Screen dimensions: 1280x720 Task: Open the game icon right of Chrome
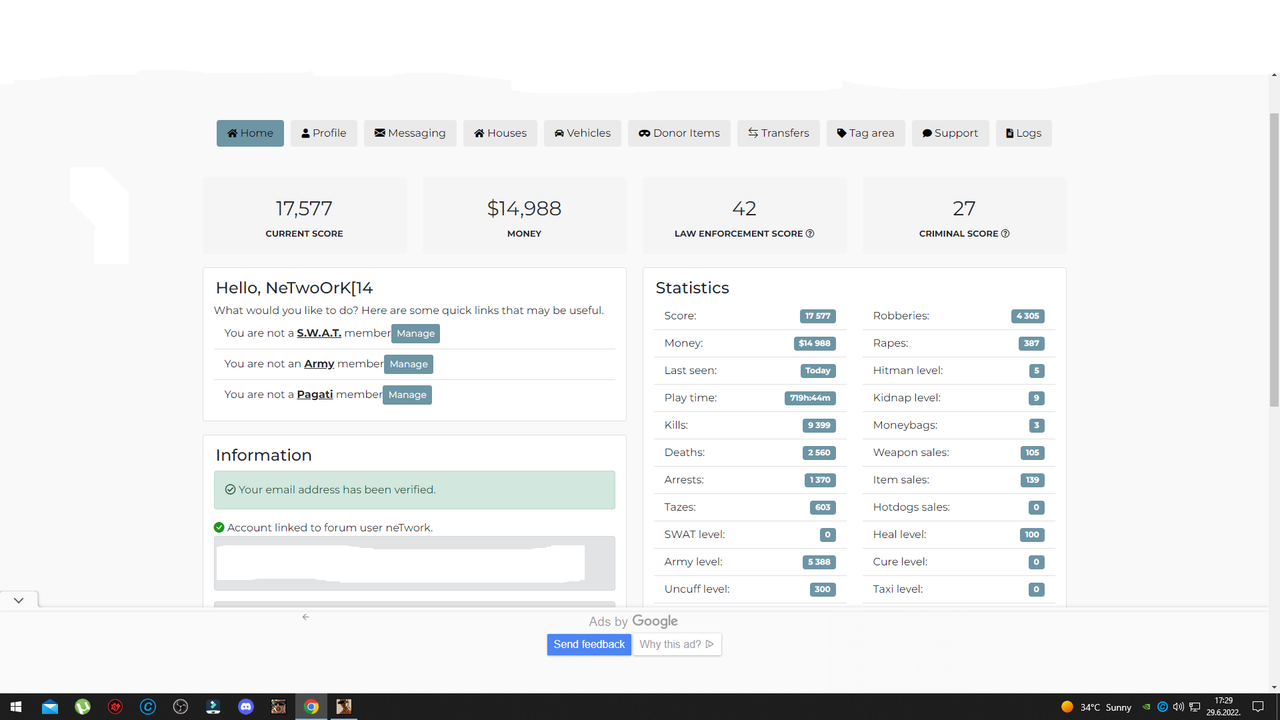[x=344, y=707]
